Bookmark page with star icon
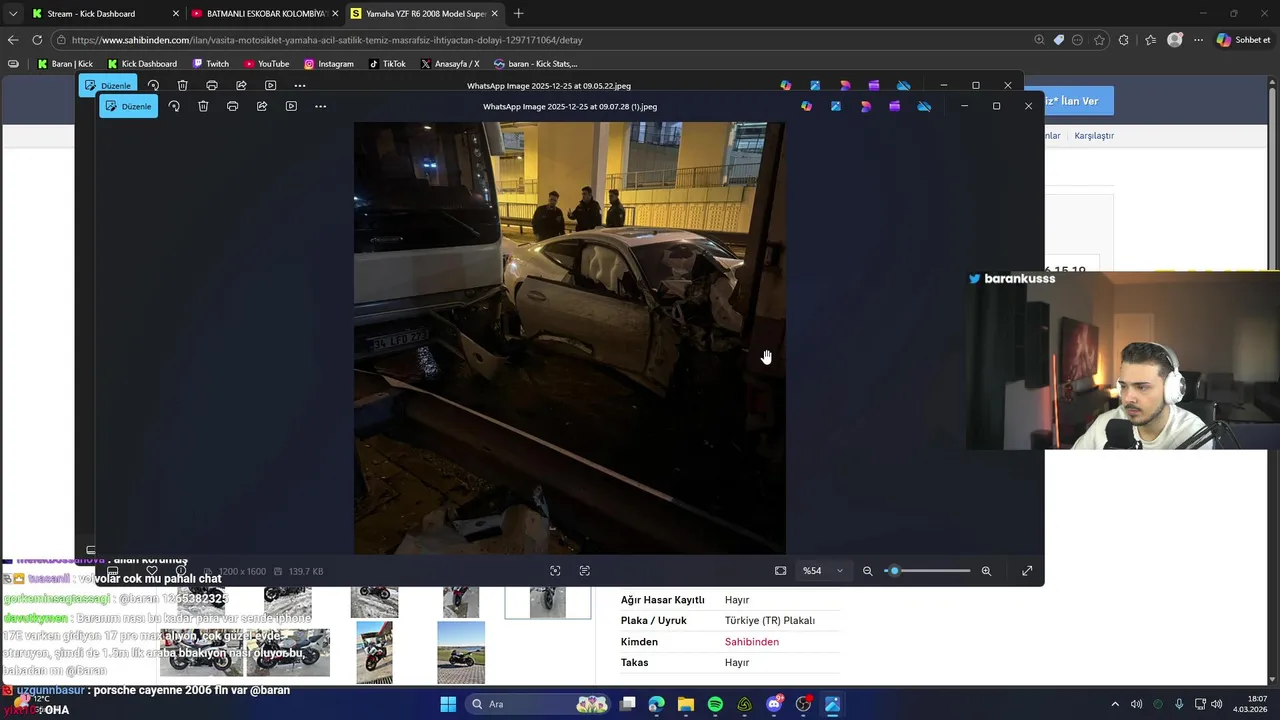 click(1100, 40)
